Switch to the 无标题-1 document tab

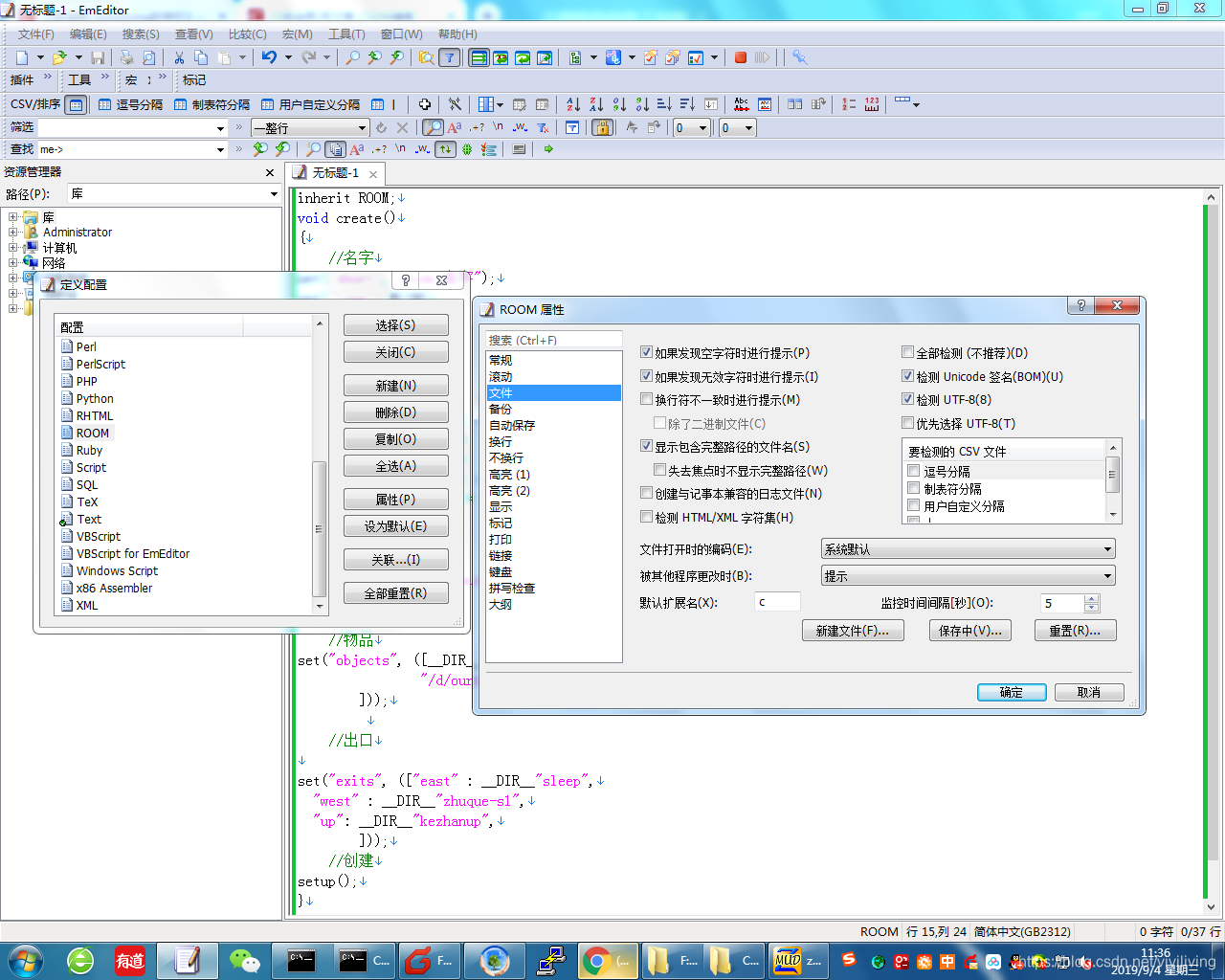point(335,174)
